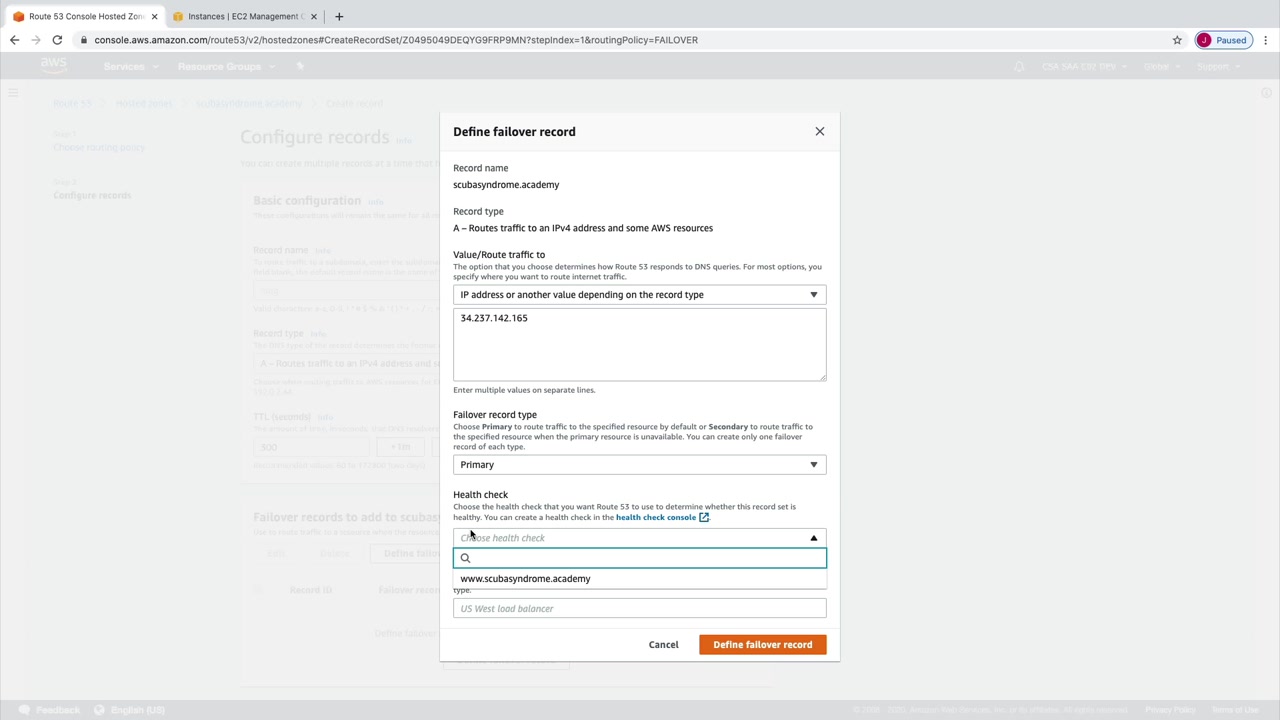Open the Support menu
Viewport: 1280px width, 720px height.
pos(1217,67)
